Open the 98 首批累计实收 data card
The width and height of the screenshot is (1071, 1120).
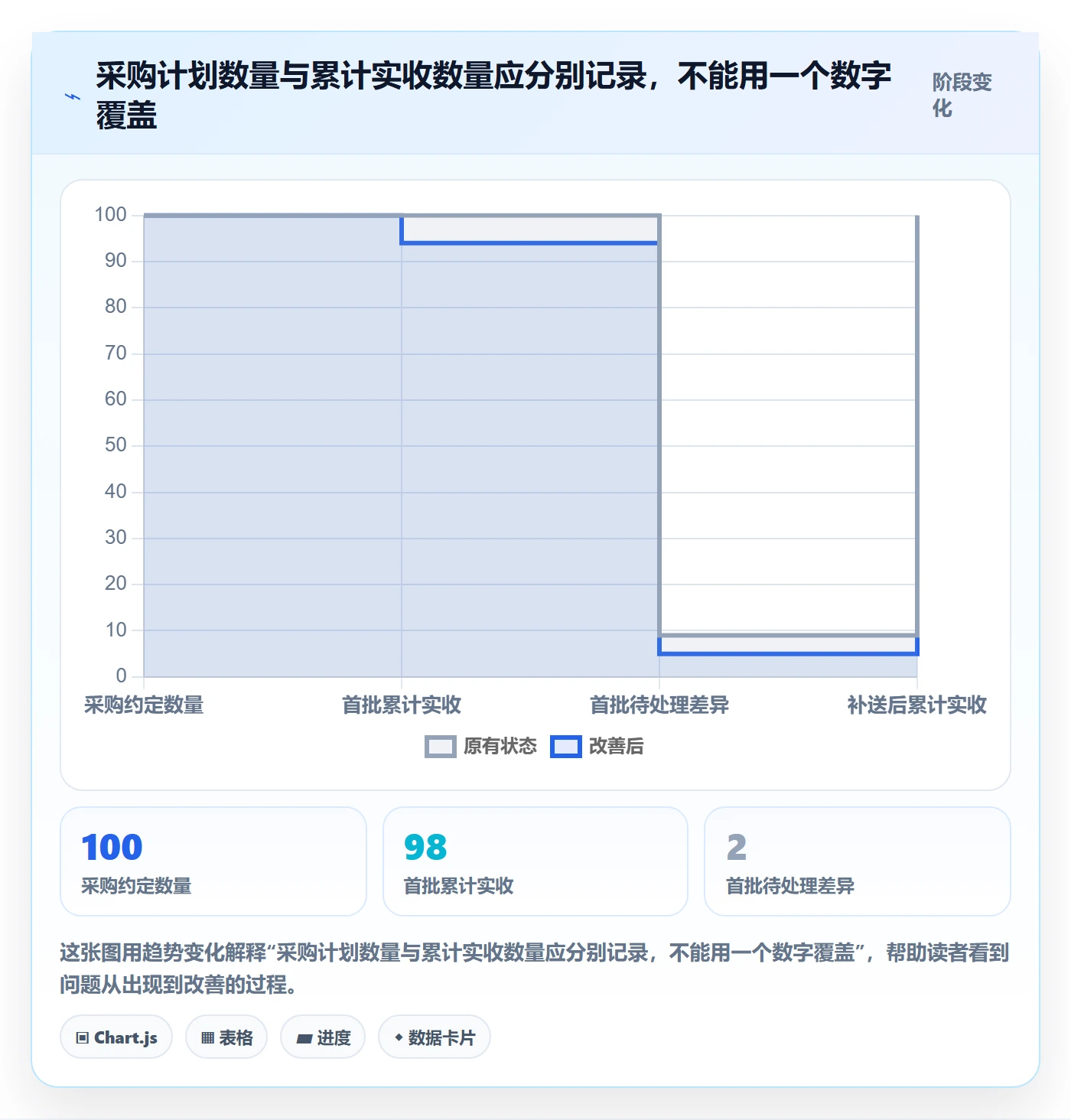pos(535,861)
